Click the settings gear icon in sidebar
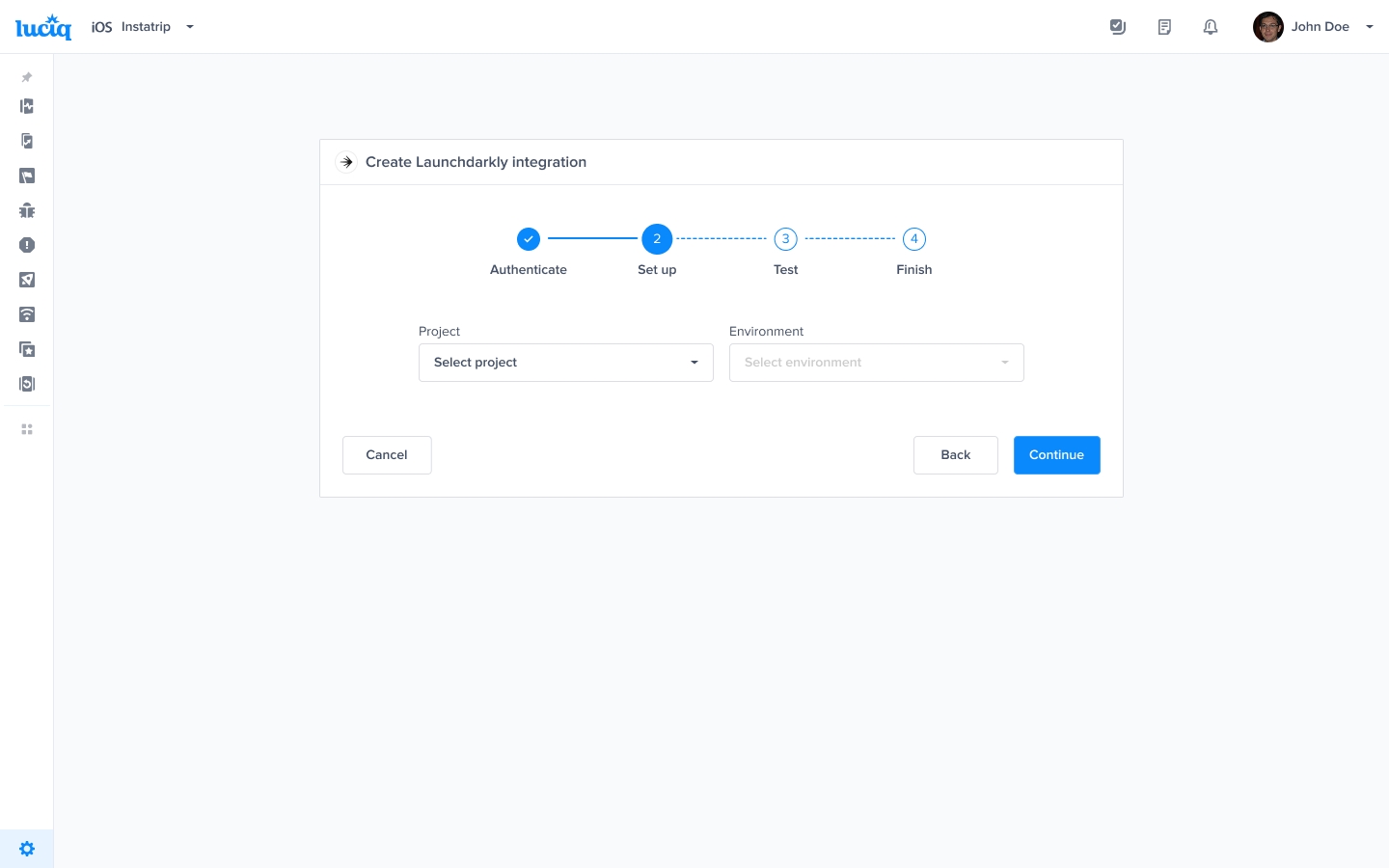Screen dimensions: 1389x868 [27, 849]
